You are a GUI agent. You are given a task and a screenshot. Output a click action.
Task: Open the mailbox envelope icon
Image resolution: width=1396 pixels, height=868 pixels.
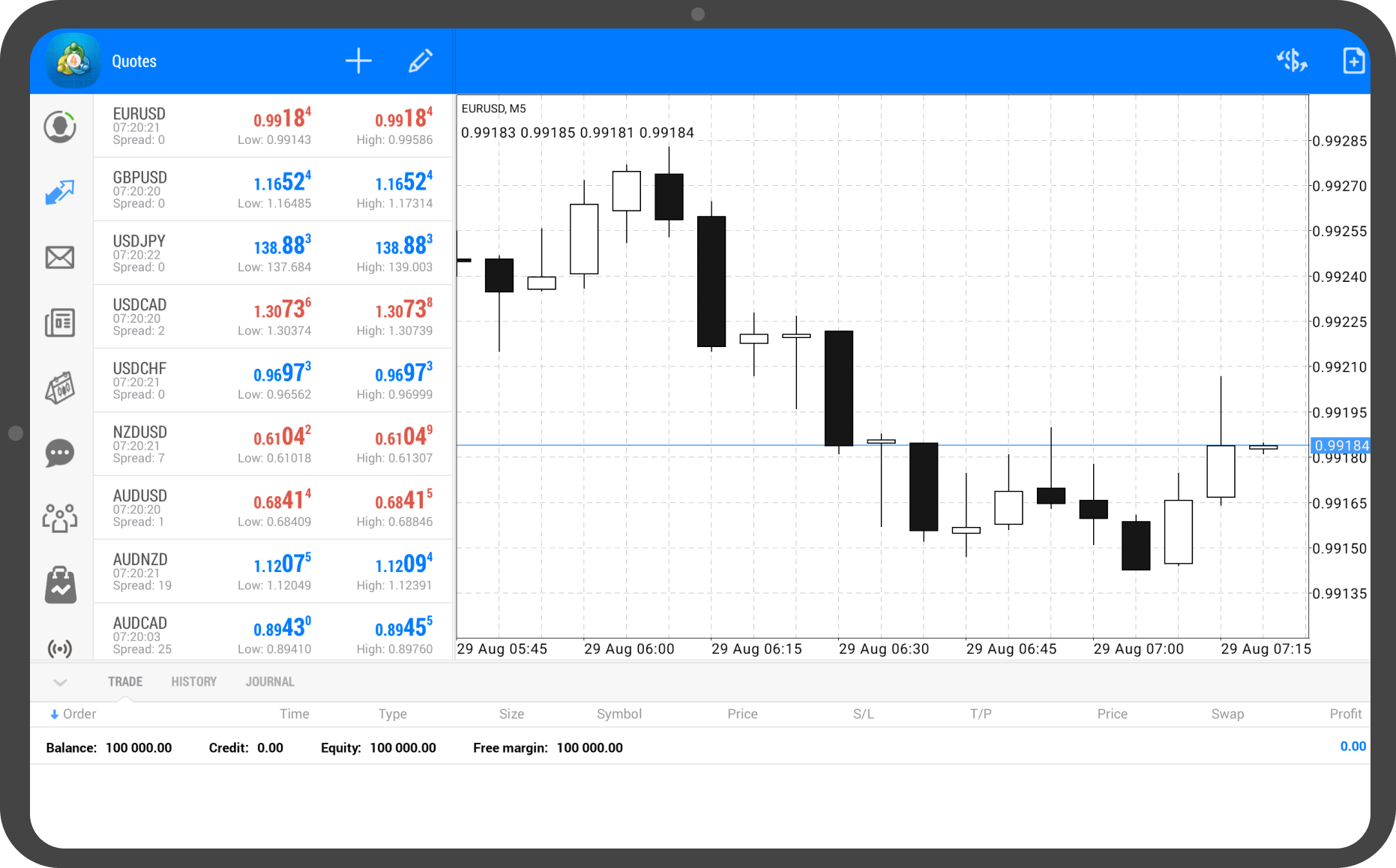click(x=60, y=257)
